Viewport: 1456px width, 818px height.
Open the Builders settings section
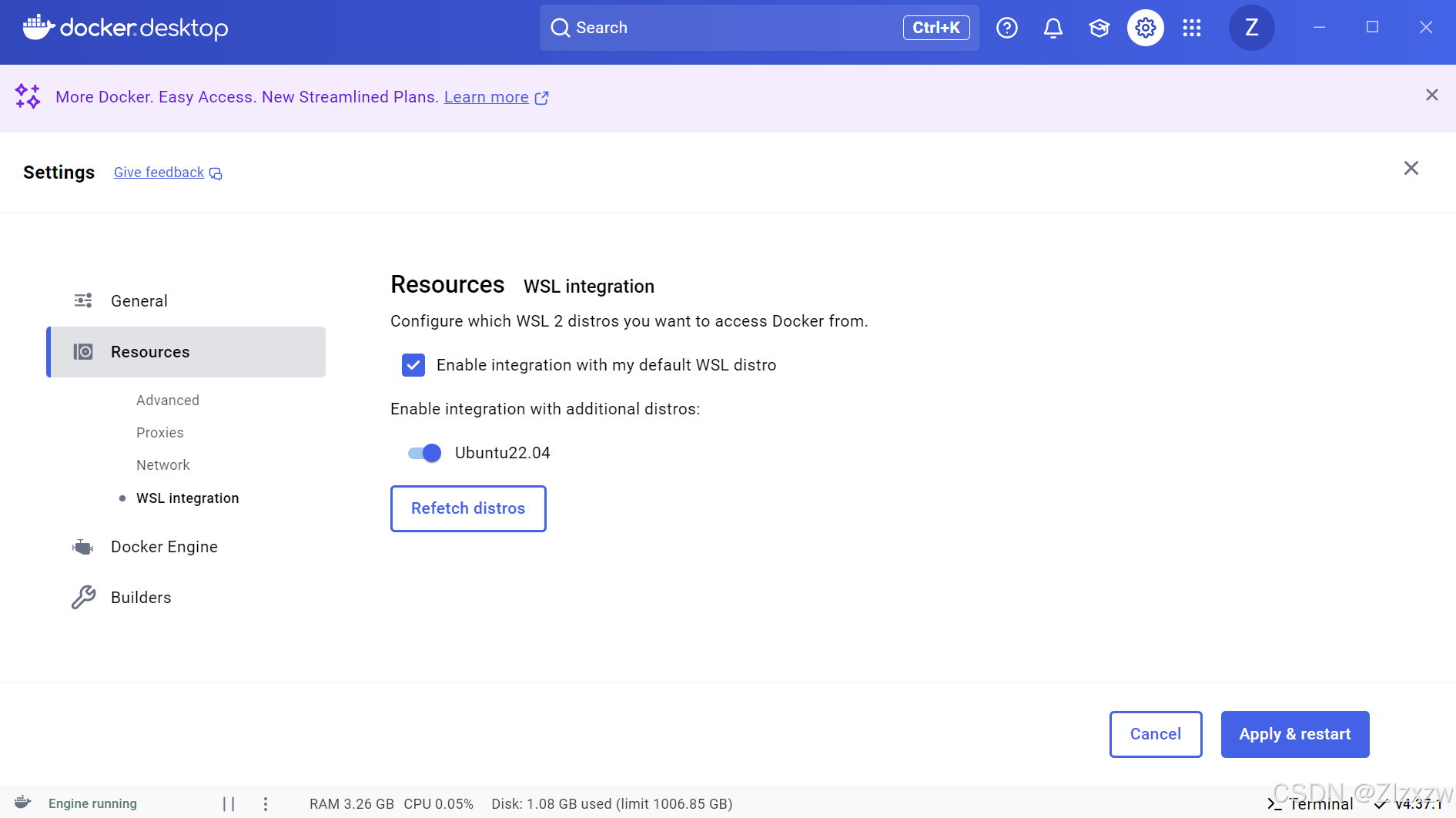185,598
